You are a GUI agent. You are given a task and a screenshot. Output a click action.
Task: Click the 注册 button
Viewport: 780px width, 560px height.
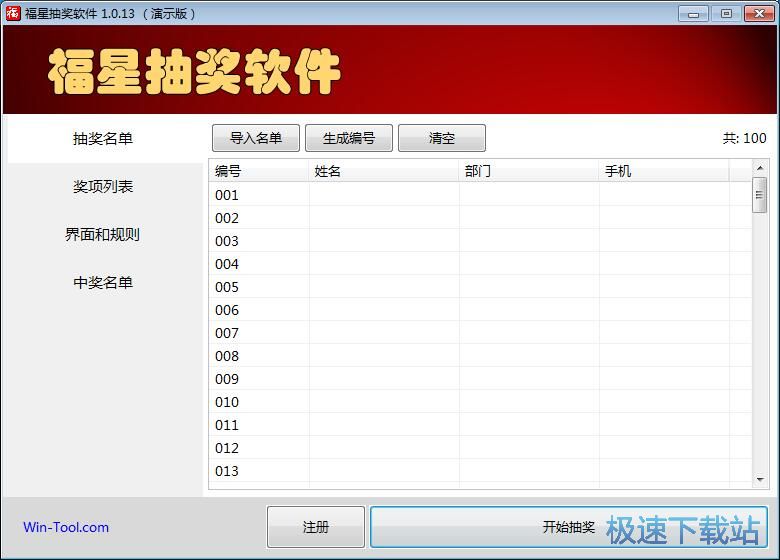(316, 527)
